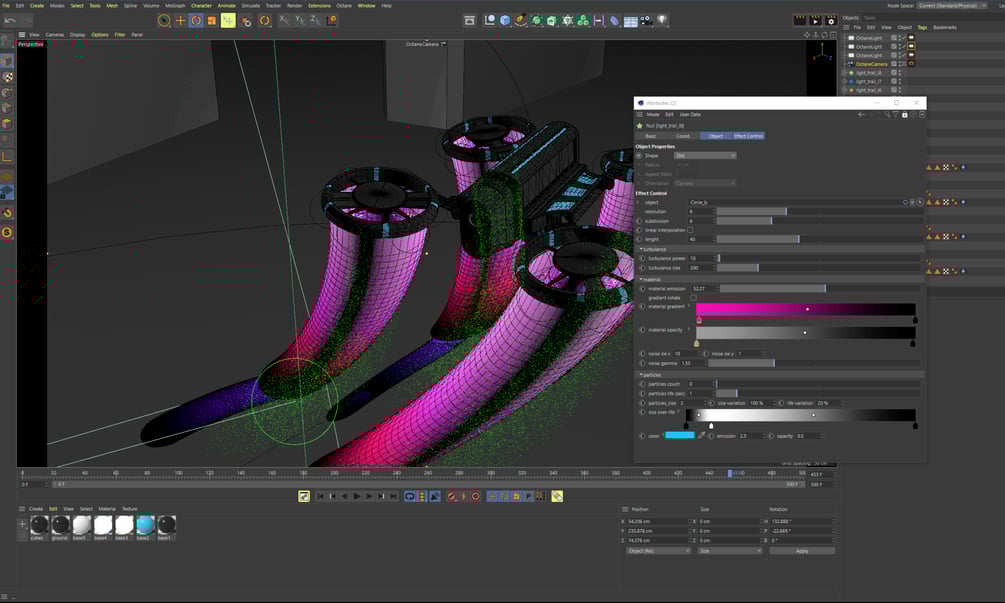Click the blue particles color swatch
Image resolution: width=1005 pixels, height=603 pixels.
(679, 436)
